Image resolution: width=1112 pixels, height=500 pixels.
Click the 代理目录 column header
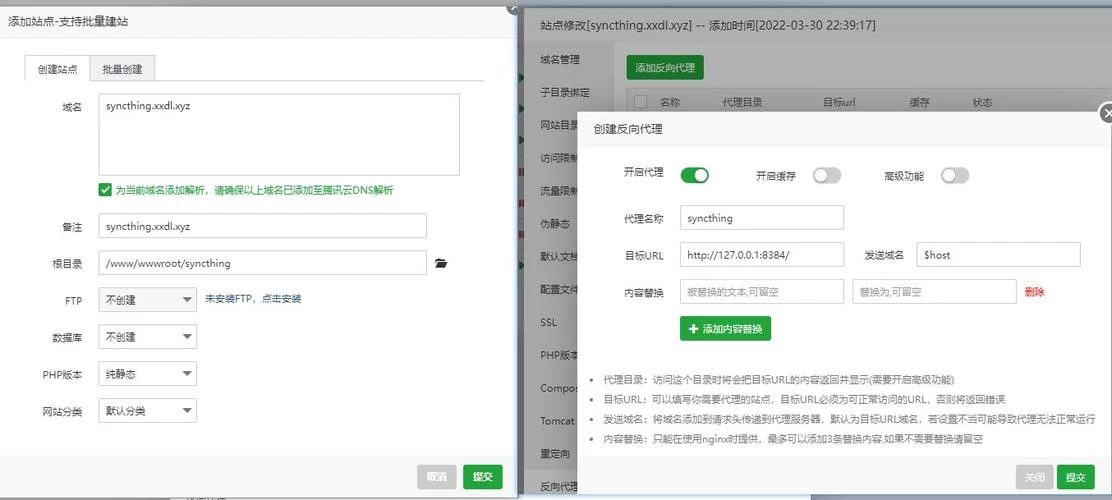[x=742, y=102]
